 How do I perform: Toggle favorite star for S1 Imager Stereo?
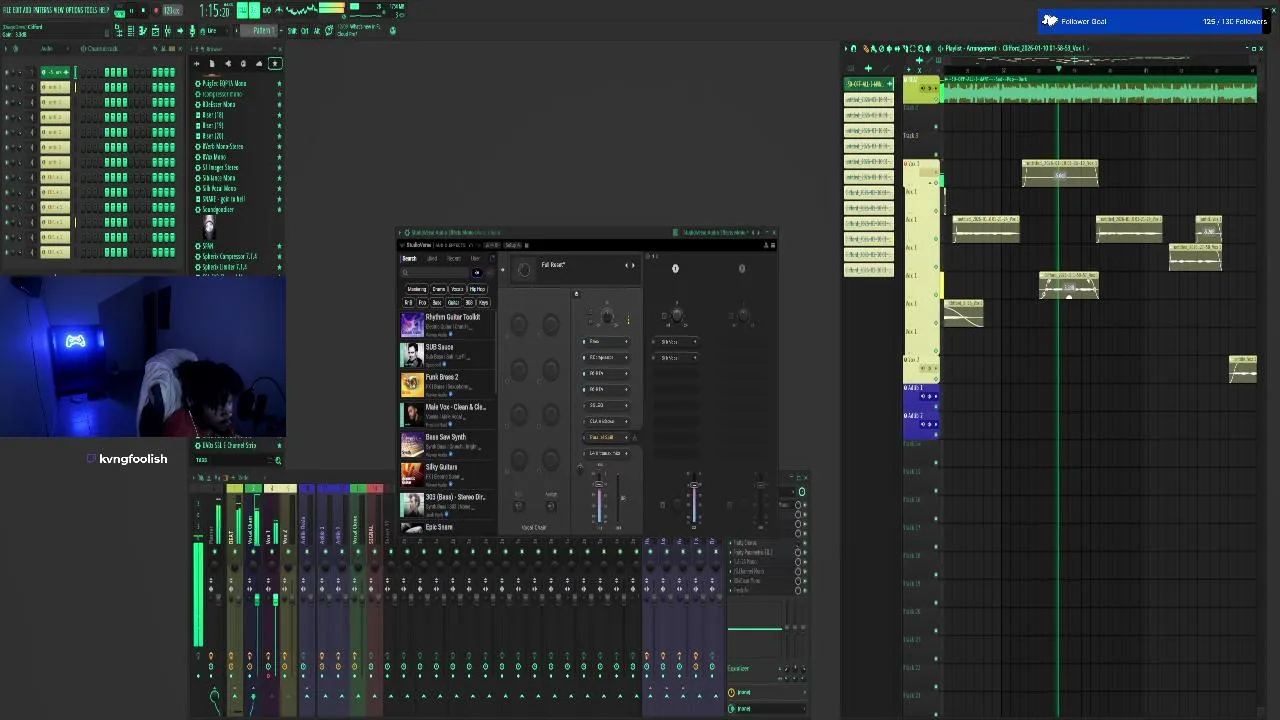coord(279,167)
